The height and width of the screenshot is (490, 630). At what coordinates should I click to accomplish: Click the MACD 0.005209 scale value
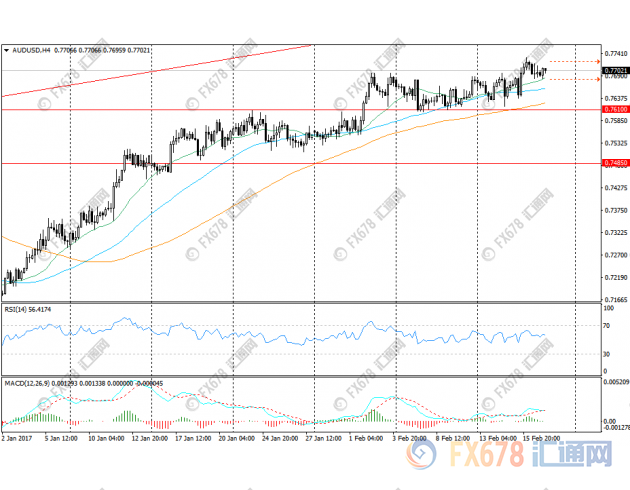click(x=614, y=382)
